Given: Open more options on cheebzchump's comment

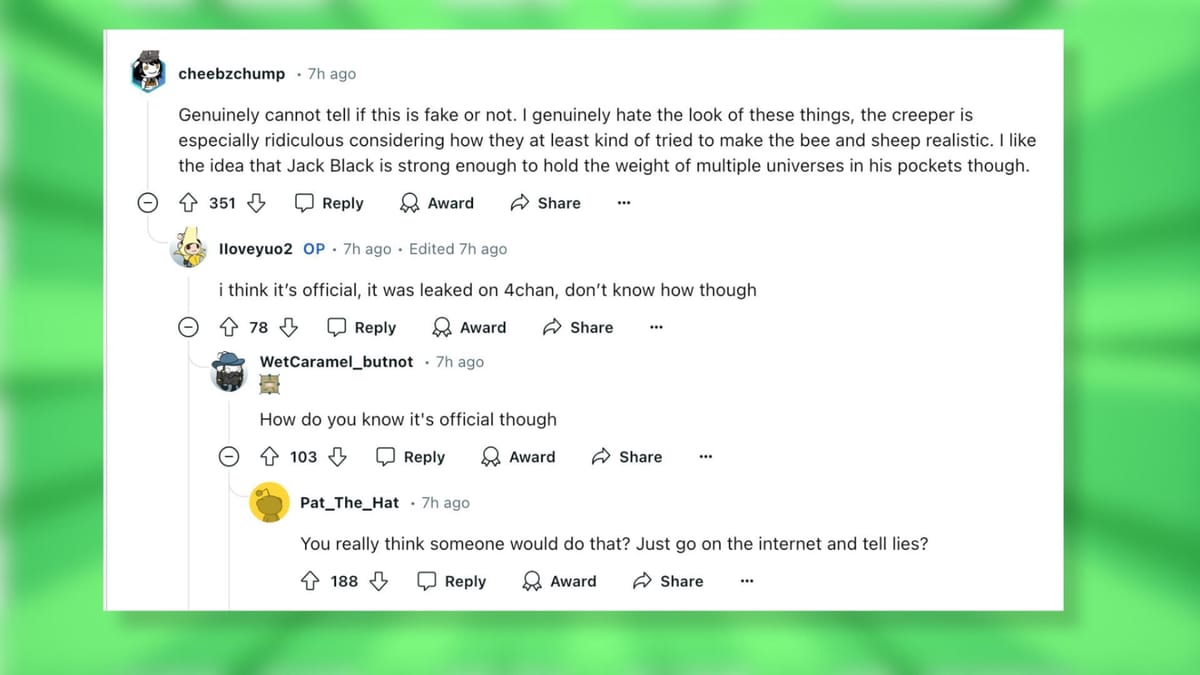Looking at the screenshot, I should pyautogui.click(x=624, y=203).
